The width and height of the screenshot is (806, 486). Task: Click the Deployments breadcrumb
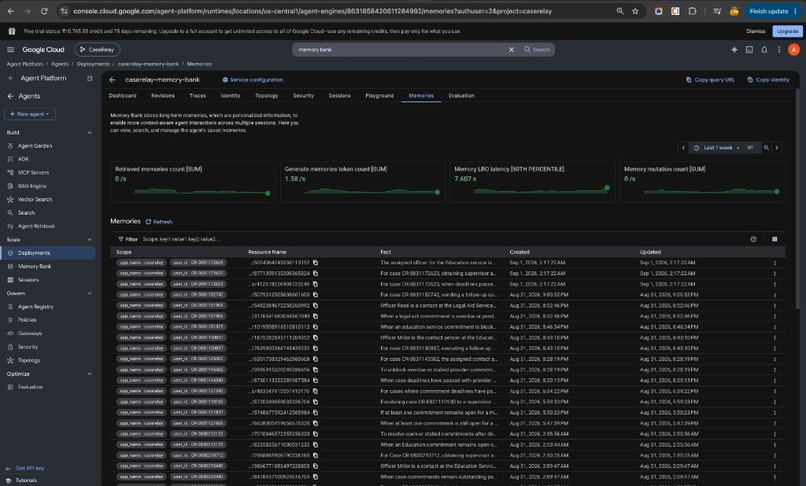pos(93,64)
